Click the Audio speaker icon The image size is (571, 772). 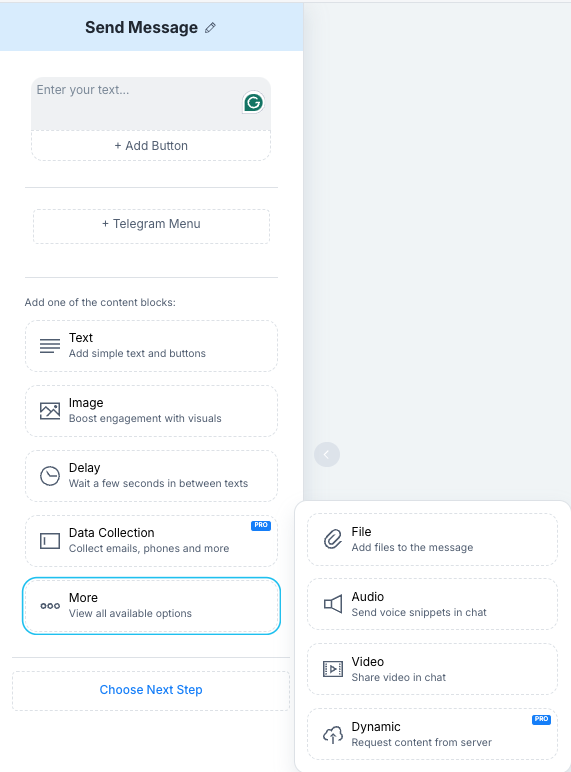point(333,604)
